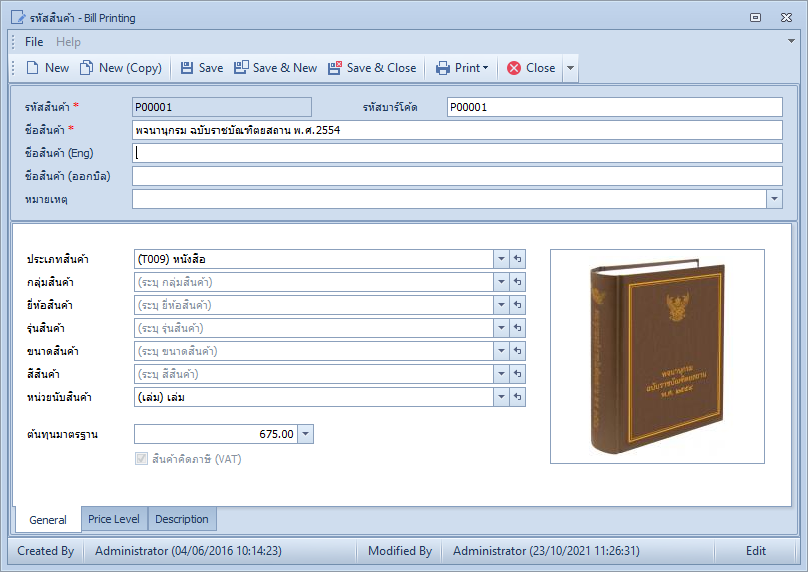This screenshot has height=572, width=808.
Task: Expand the หมายเหตุ dropdown arrow
Action: pyautogui.click(x=774, y=199)
